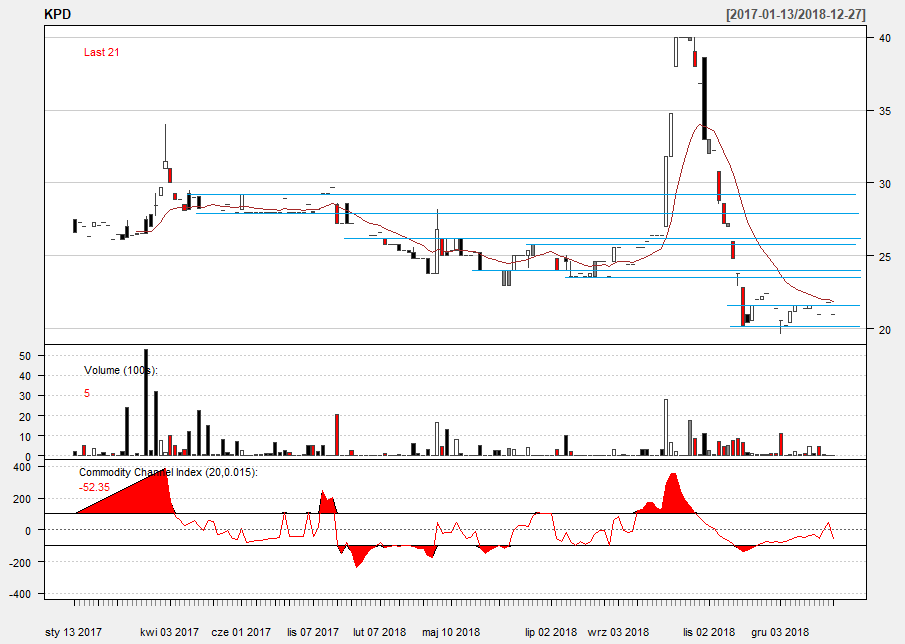Click the KPD chart title

click(x=58, y=14)
